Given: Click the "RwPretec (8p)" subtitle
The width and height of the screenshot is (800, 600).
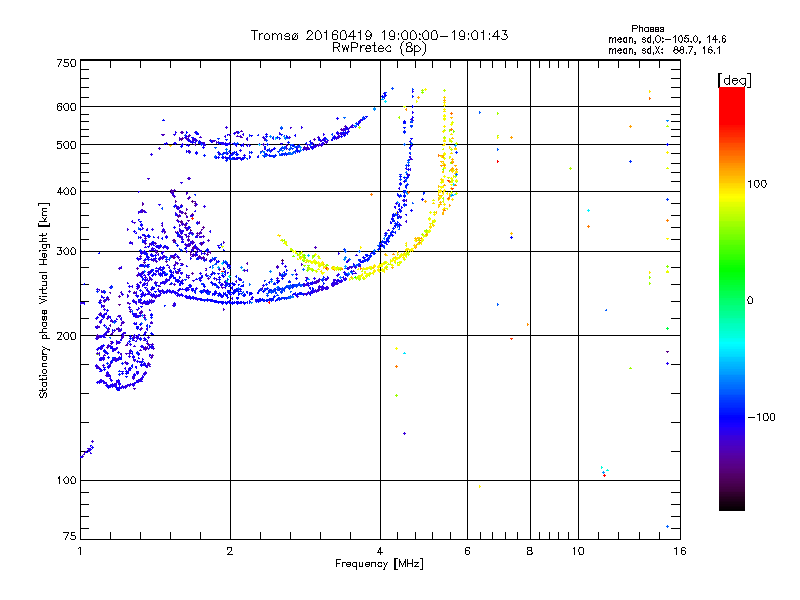Looking at the screenshot, I should coord(379,48).
